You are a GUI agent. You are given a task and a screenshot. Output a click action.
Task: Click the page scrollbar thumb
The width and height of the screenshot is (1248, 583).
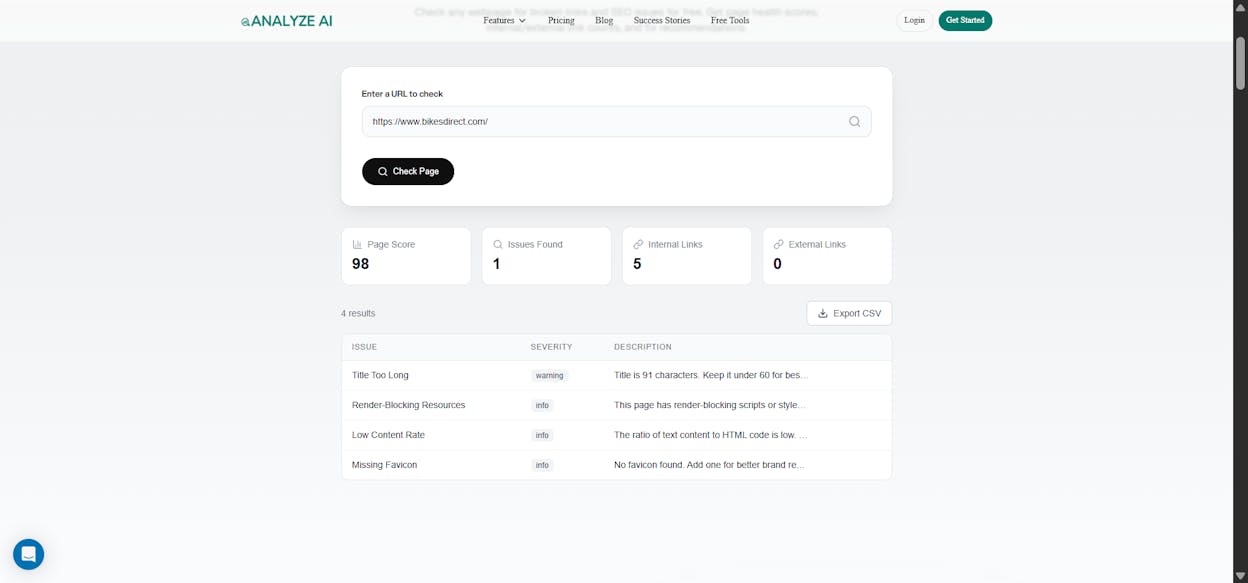point(1240,63)
